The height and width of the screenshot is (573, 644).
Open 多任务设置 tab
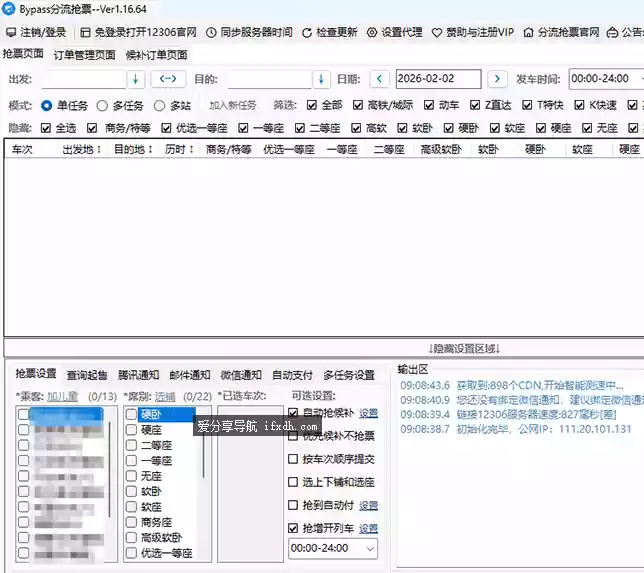coord(349,375)
